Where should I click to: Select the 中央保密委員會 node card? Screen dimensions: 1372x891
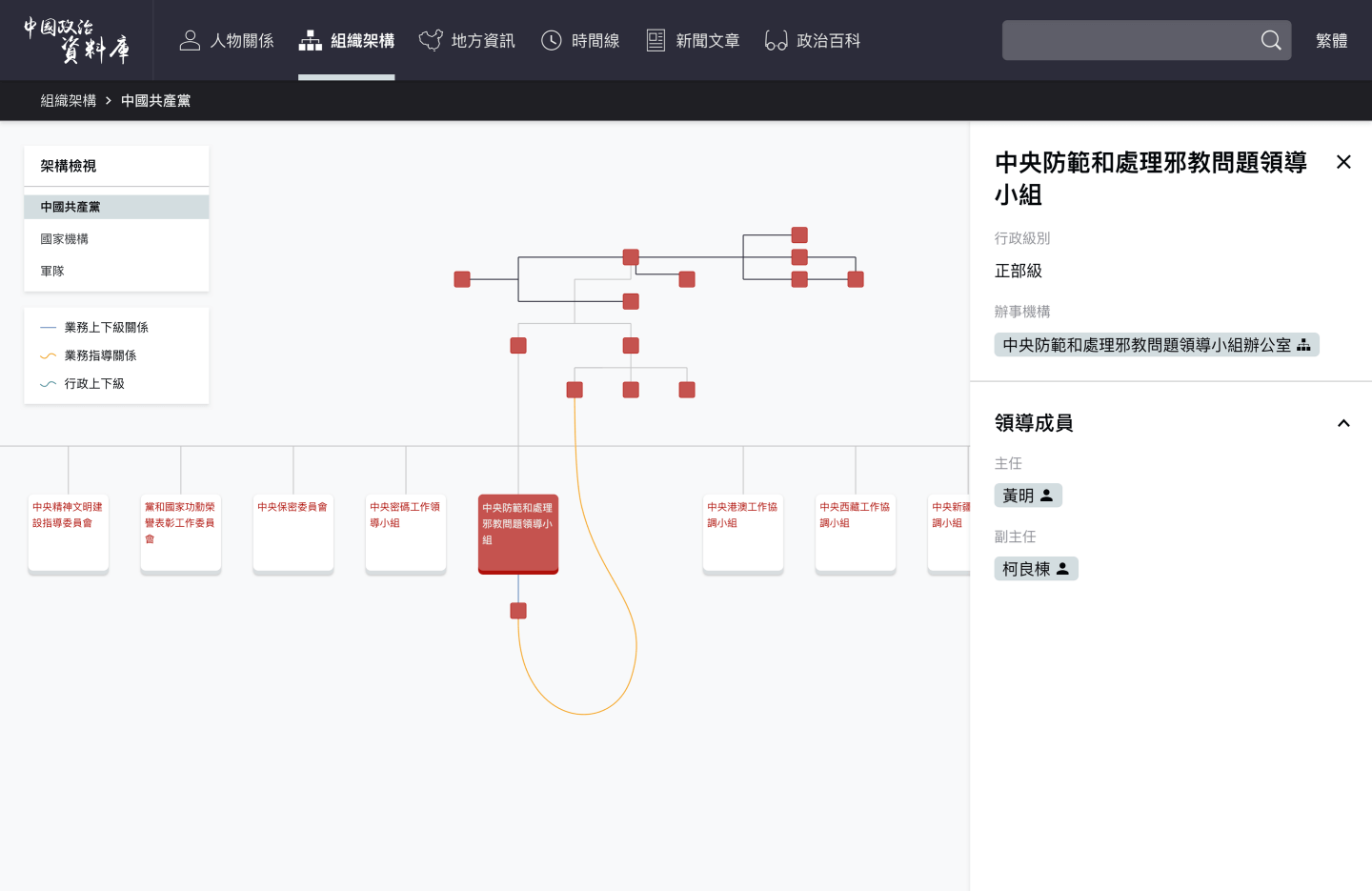tap(293, 533)
